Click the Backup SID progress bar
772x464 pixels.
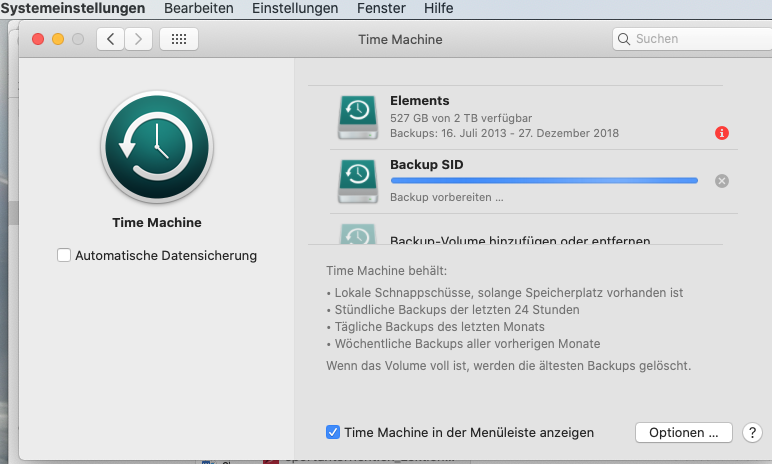[544, 181]
